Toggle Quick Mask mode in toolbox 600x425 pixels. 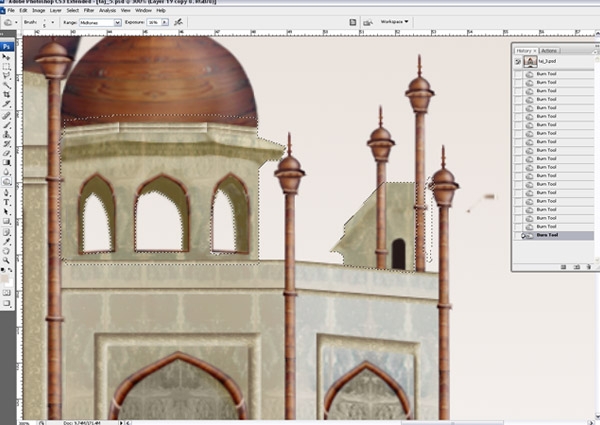6,293
